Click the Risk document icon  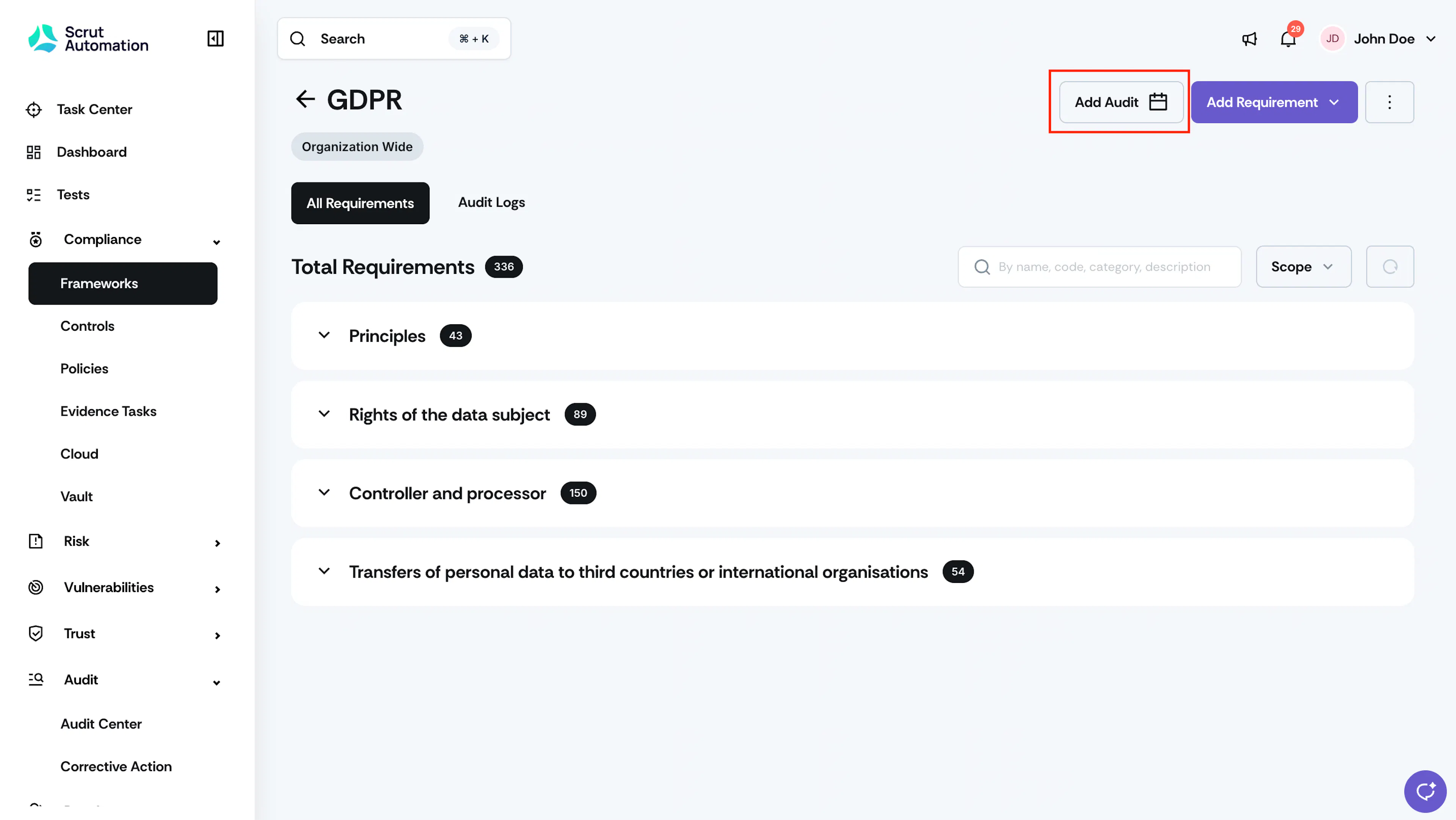[x=36, y=541]
